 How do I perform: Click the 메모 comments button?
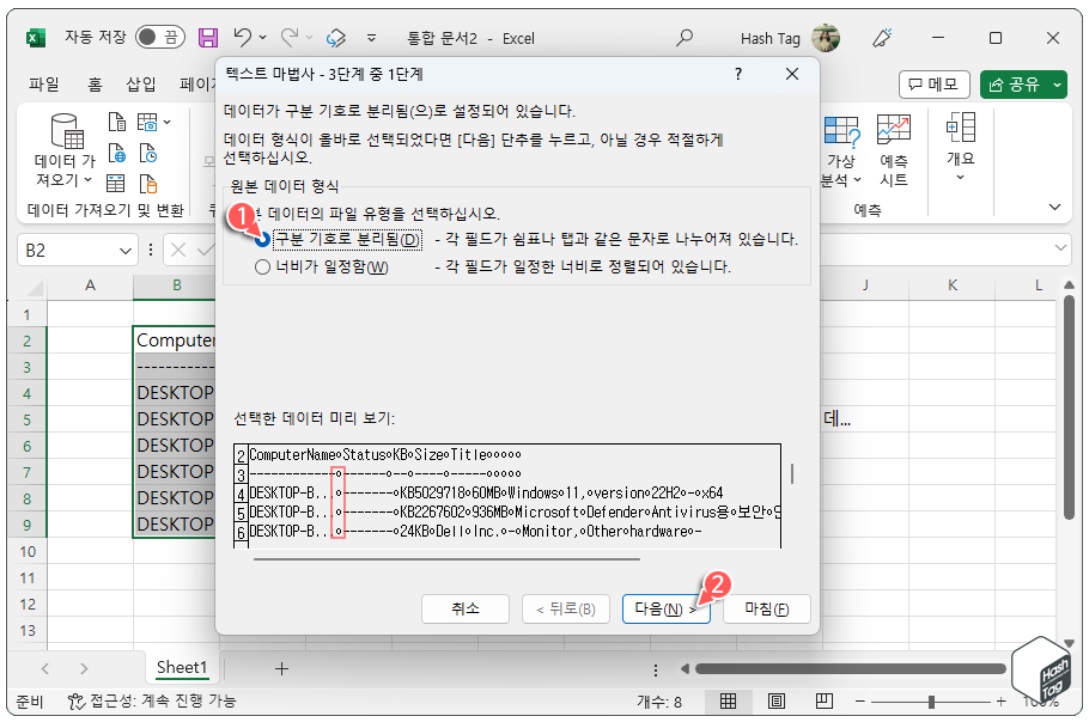tap(934, 85)
